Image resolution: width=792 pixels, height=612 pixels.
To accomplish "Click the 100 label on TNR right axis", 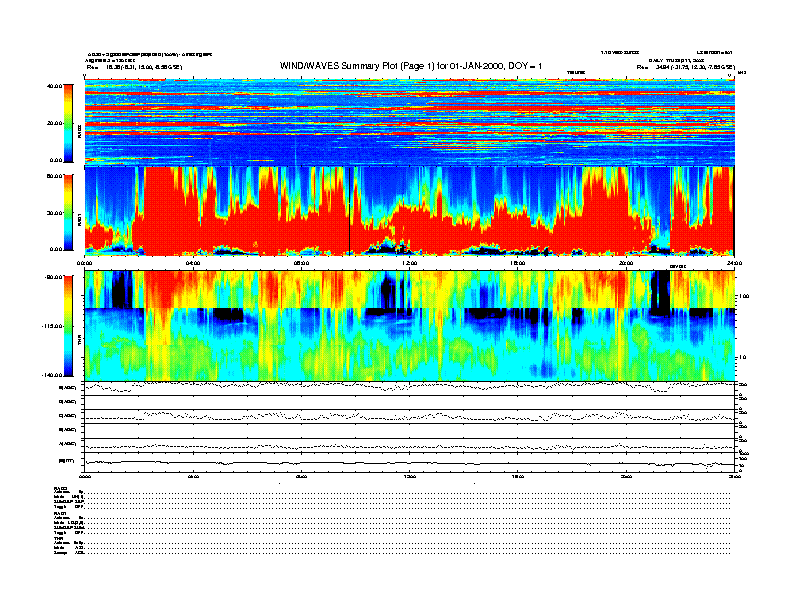I will [745, 296].
